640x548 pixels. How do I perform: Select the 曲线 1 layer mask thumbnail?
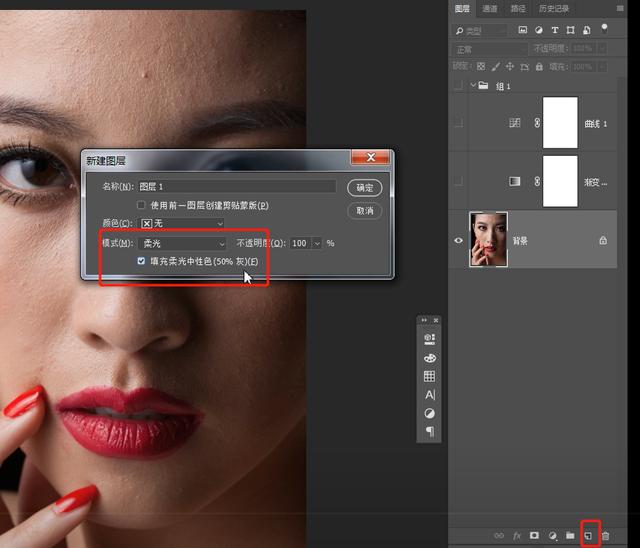(560, 122)
